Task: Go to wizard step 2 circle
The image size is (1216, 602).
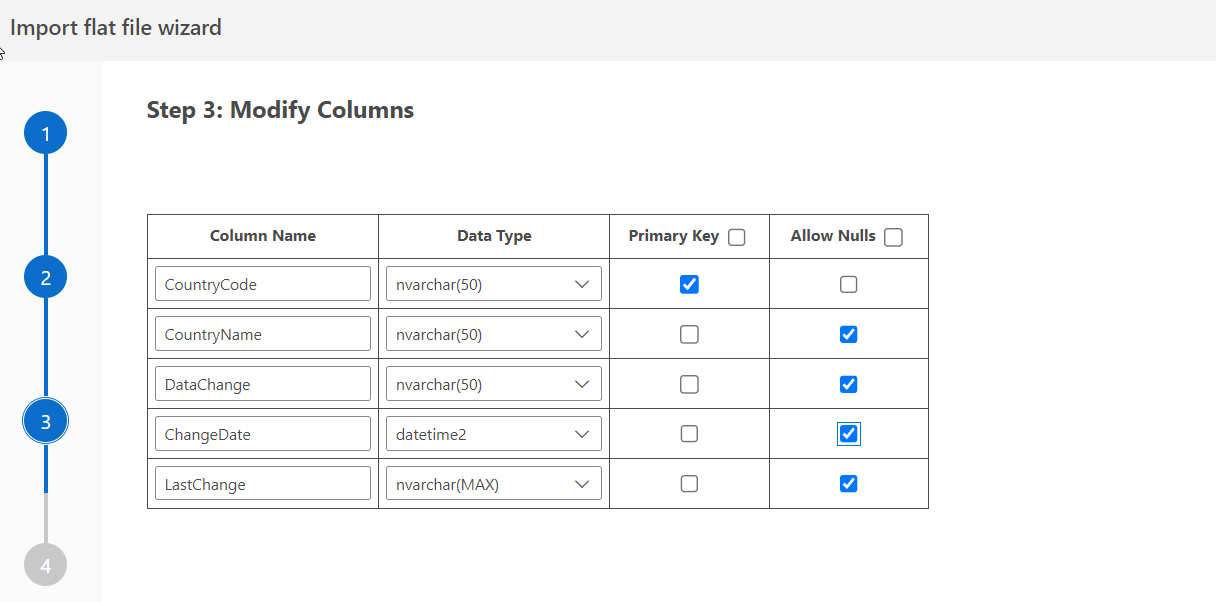Action: [45, 278]
